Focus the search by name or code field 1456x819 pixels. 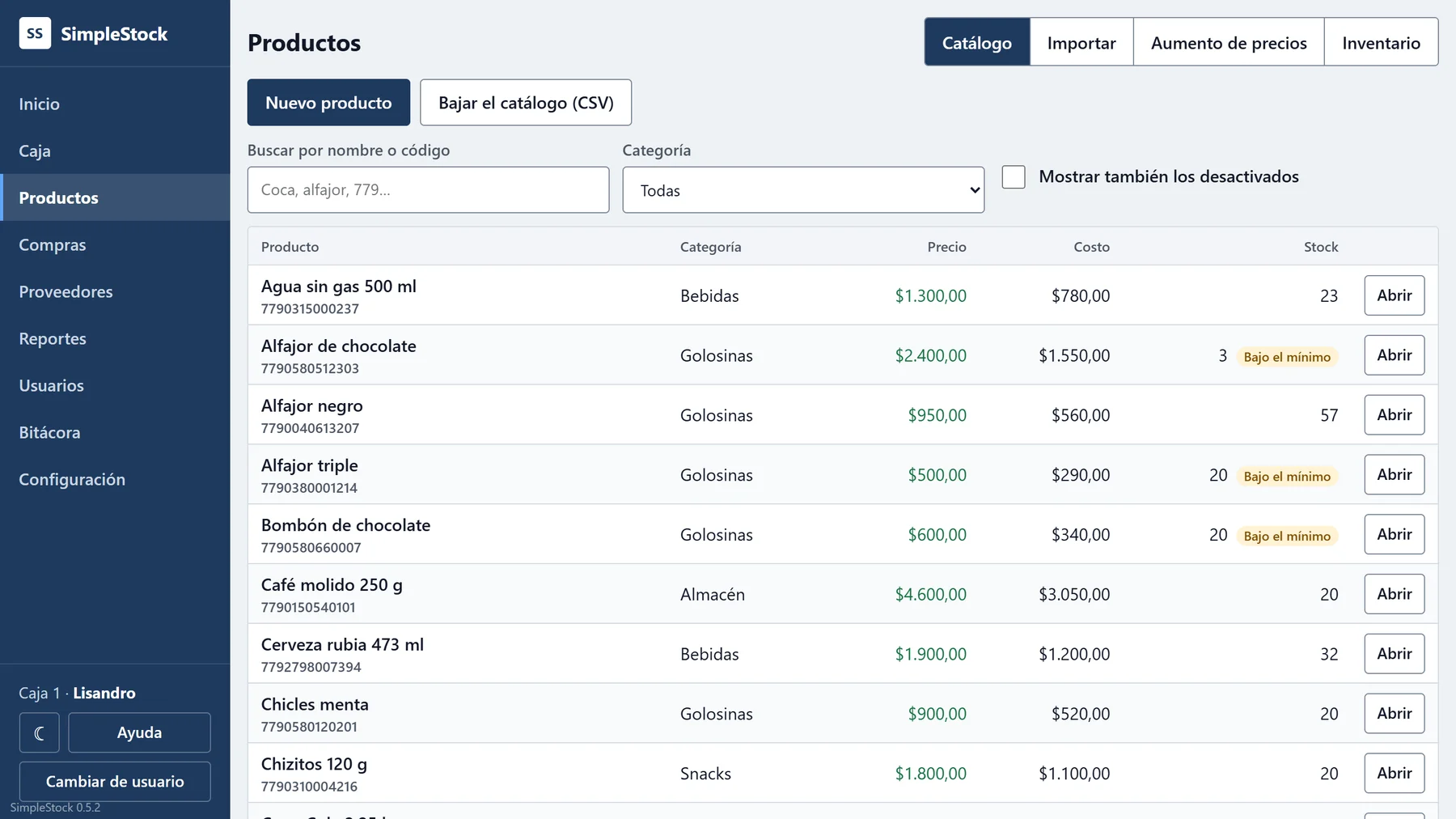pyautogui.click(x=428, y=190)
